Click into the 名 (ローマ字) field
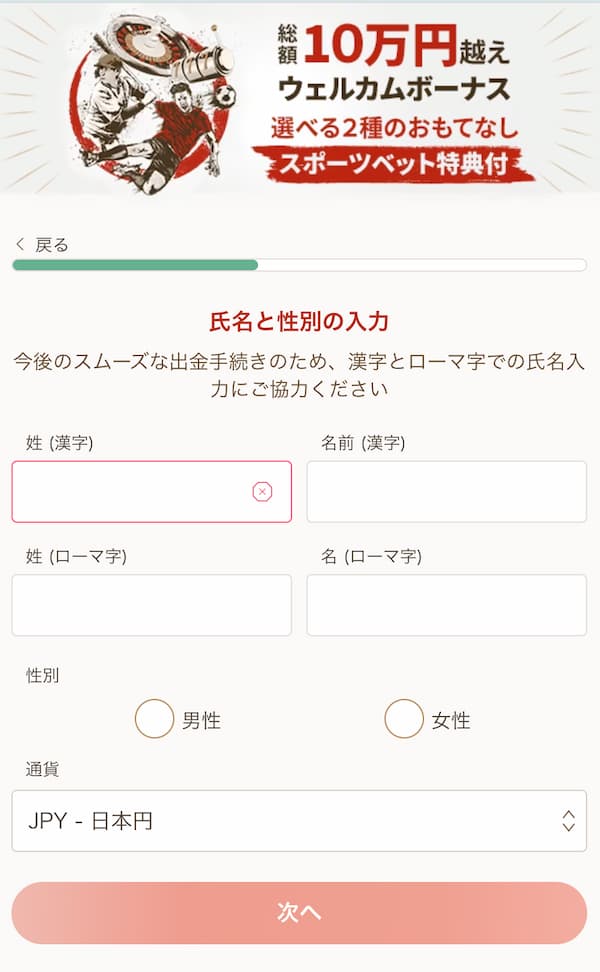This screenshot has height=972, width=600. 446,605
